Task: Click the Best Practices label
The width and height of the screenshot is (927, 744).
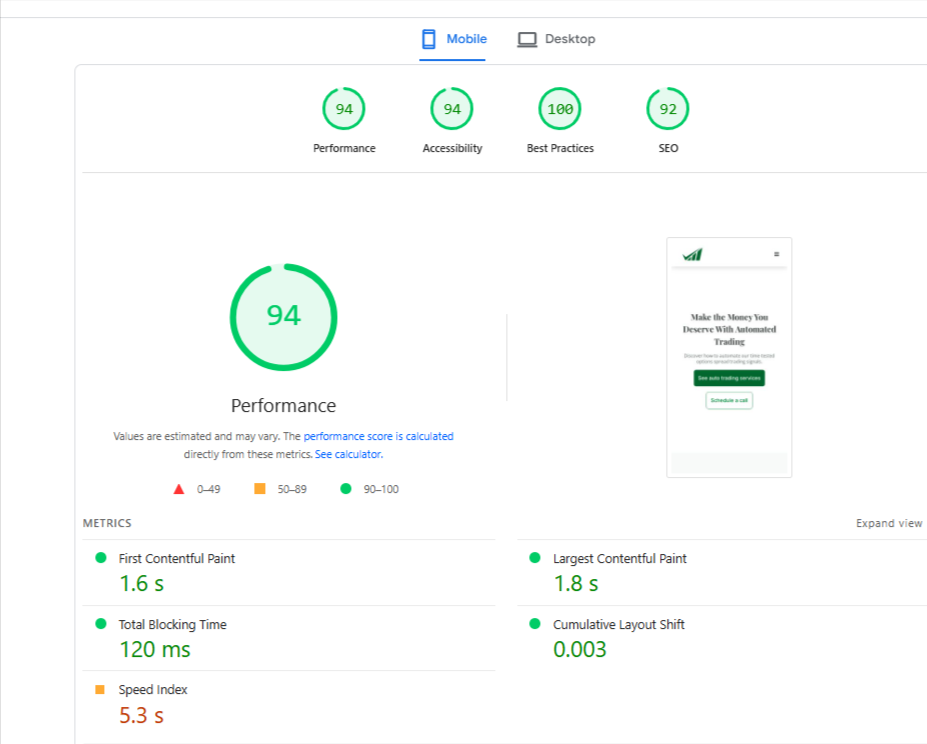Action: click(x=560, y=148)
